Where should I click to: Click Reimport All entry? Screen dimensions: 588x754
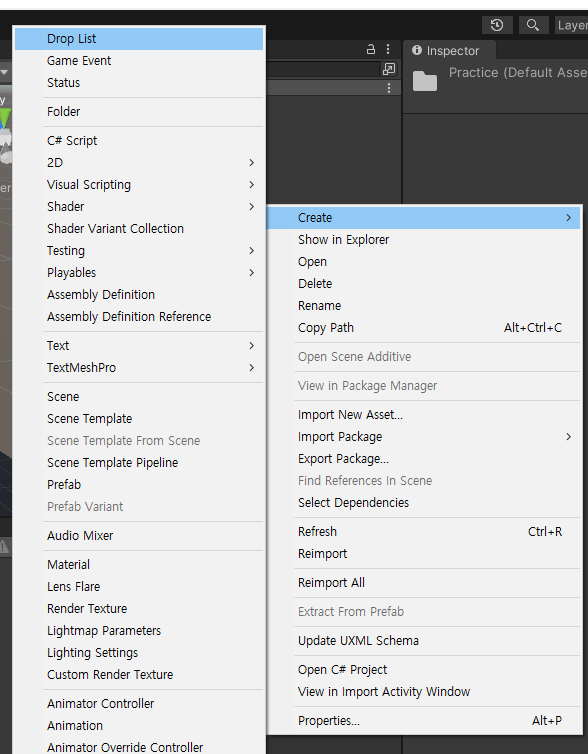(x=424, y=583)
